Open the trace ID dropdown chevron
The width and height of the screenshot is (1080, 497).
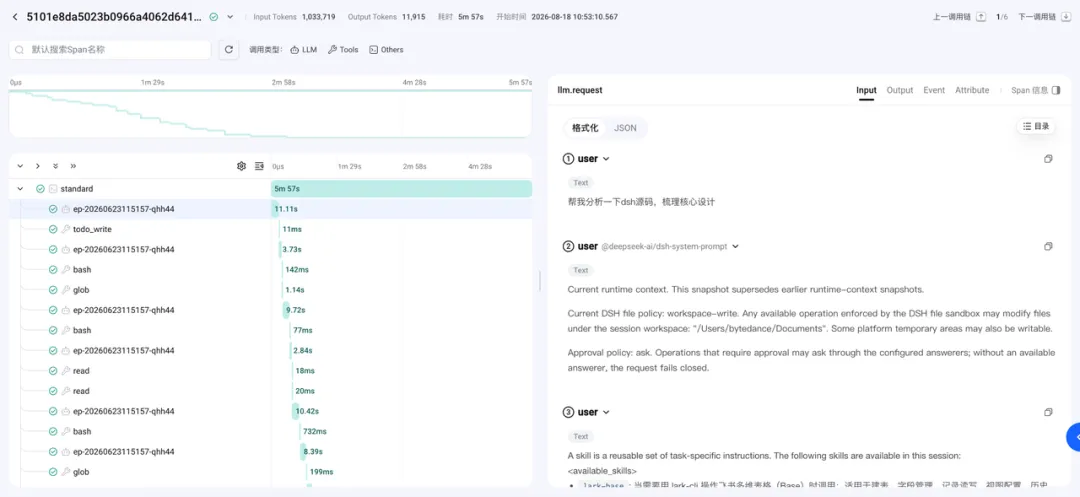(230, 17)
